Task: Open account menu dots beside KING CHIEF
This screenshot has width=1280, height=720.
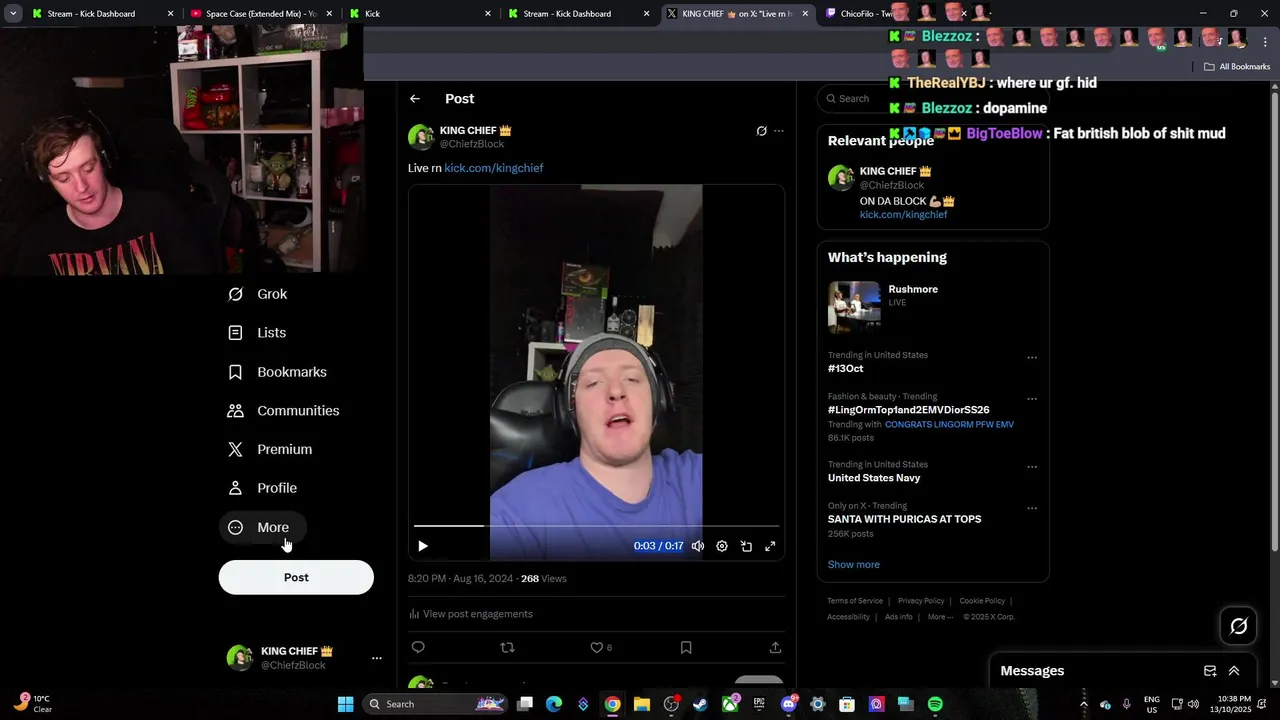Action: pyautogui.click(x=377, y=658)
